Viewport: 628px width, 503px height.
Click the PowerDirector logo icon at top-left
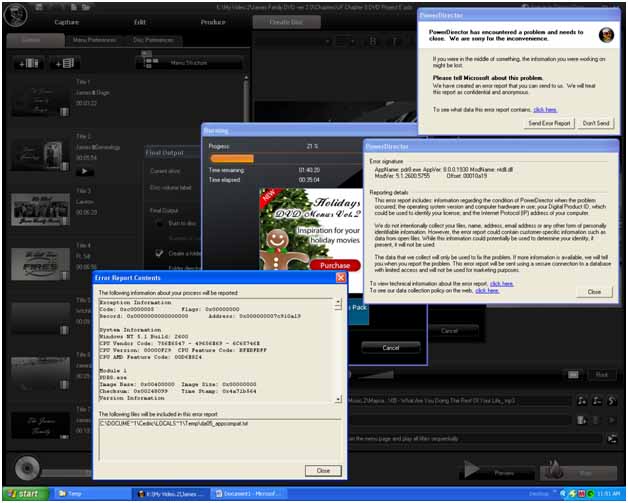click(x=16, y=14)
